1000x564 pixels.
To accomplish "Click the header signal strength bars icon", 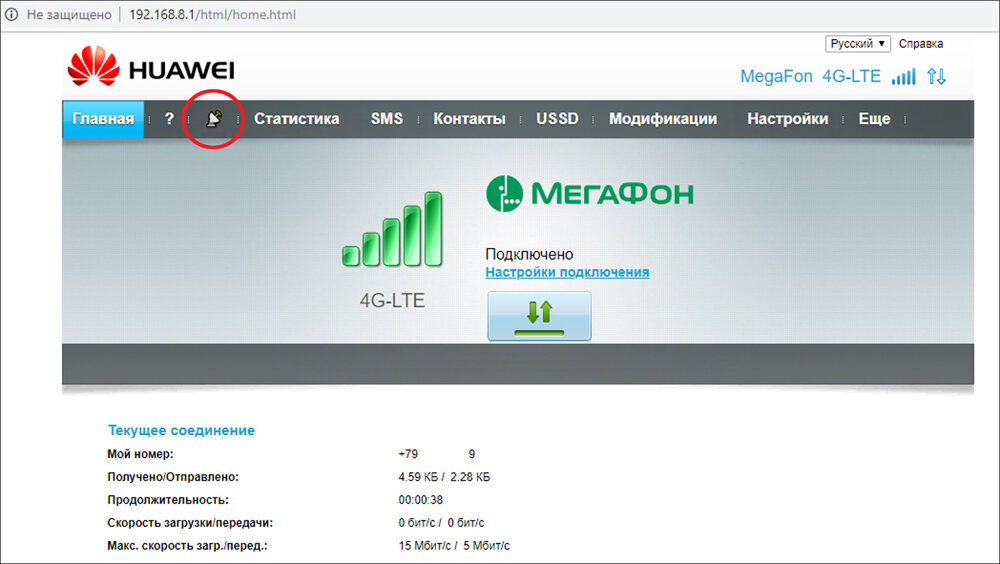I will (x=903, y=77).
